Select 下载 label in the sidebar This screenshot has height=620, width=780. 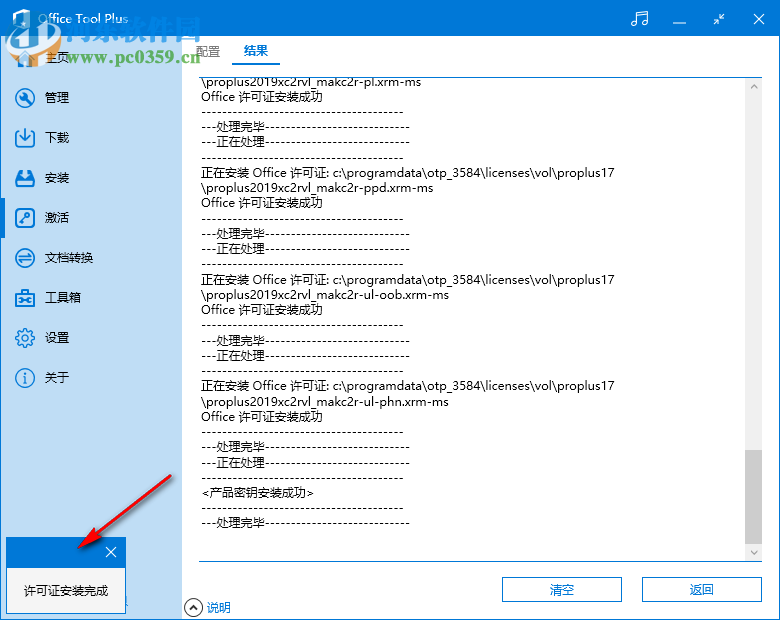57,138
